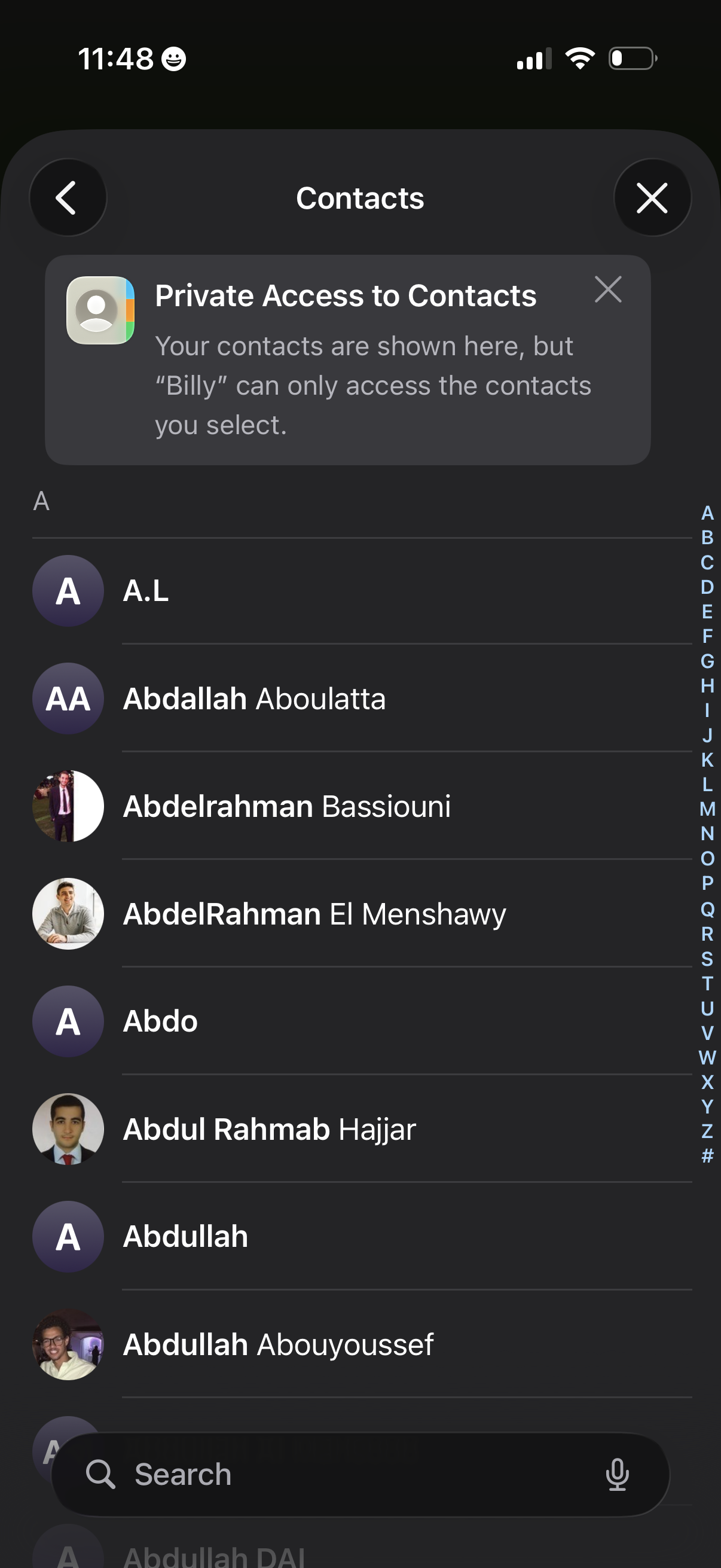Close the Contacts picker sheet
The image size is (721, 1568).
pyautogui.click(x=652, y=197)
